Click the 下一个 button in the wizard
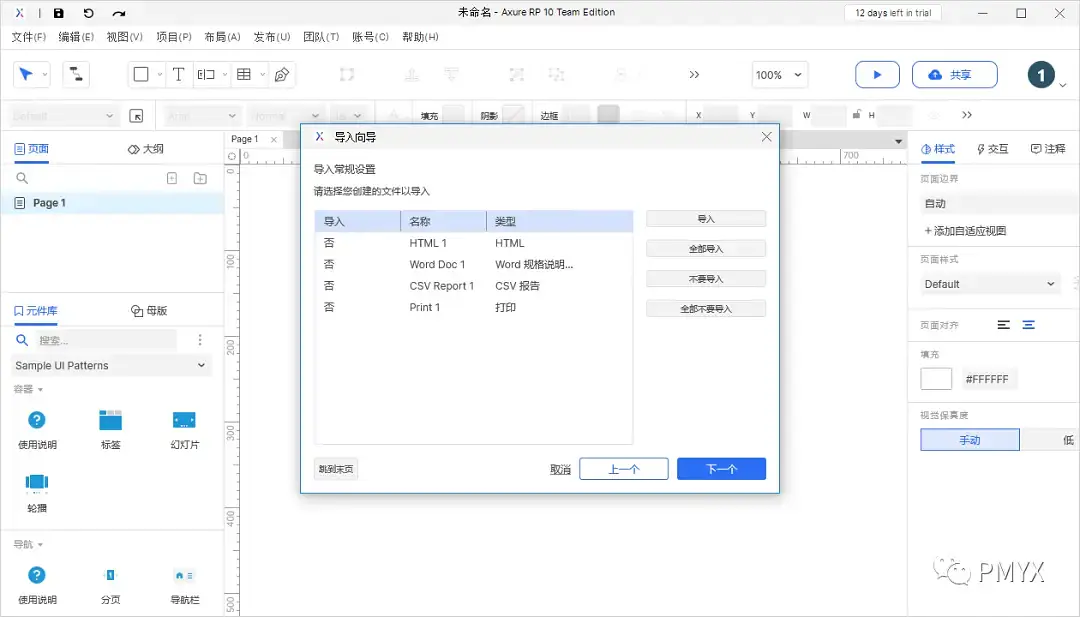 click(x=721, y=468)
